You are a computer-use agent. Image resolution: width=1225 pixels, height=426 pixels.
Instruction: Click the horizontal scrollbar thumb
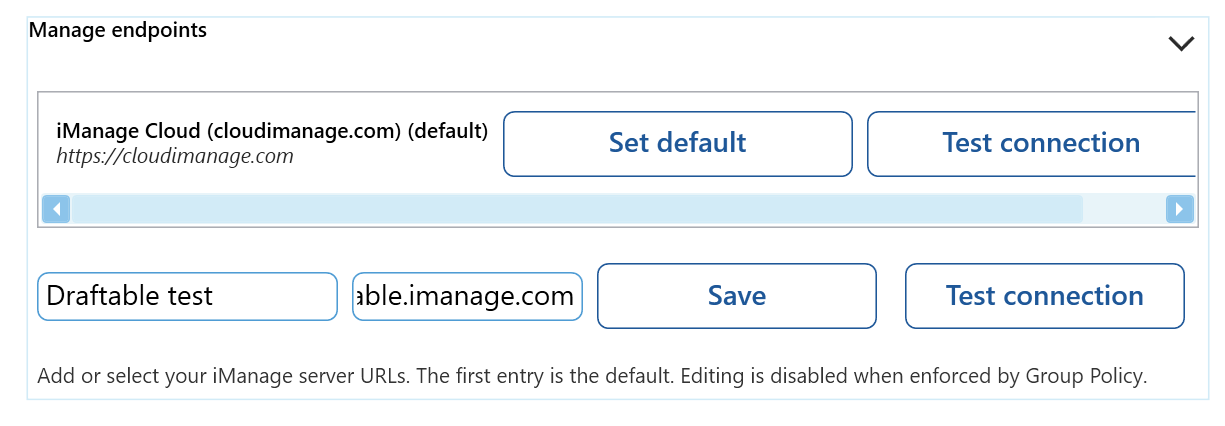pyautogui.click(x=576, y=209)
